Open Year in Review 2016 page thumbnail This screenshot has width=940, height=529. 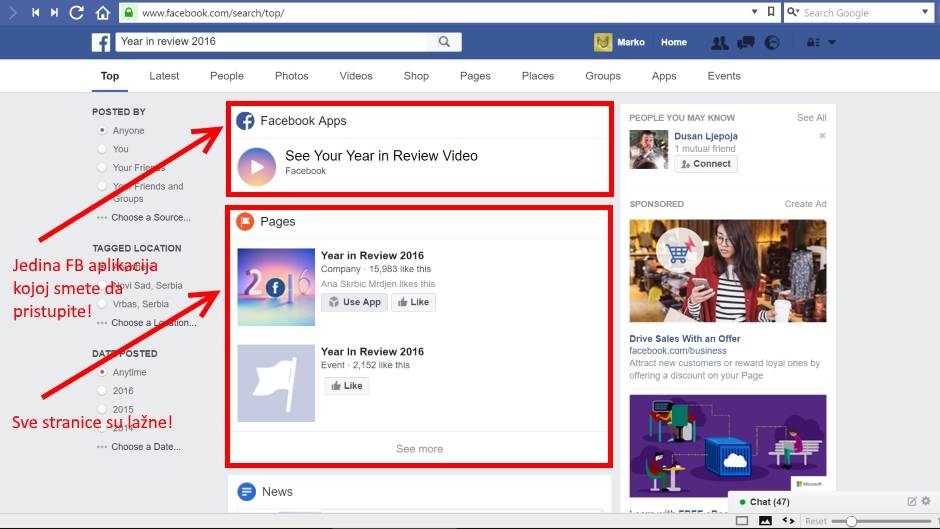276,287
